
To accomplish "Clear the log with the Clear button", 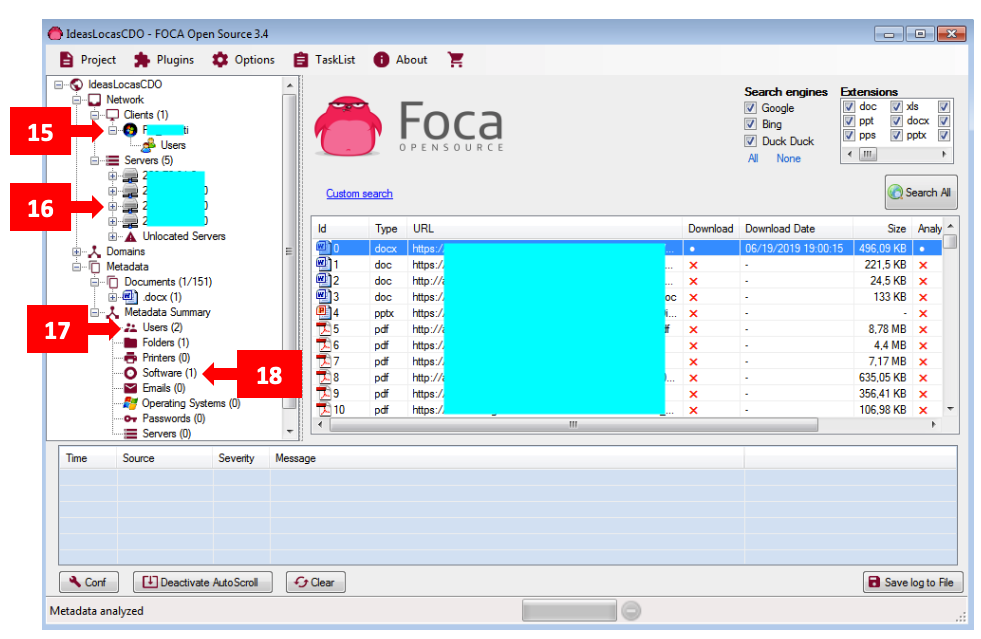I will (315, 582).
